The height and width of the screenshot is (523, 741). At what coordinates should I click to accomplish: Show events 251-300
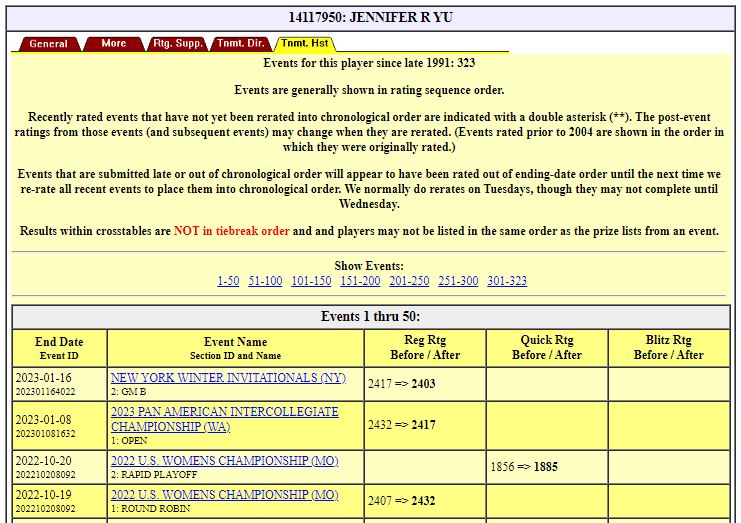(458, 281)
